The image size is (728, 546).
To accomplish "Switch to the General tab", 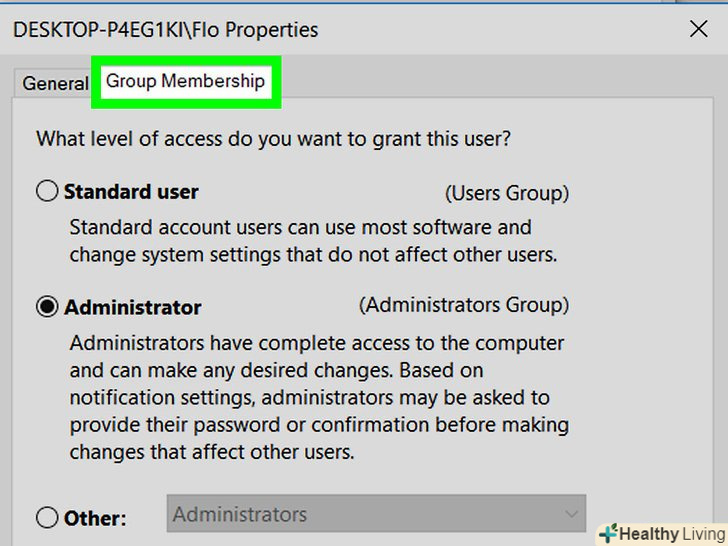I will click(x=55, y=83).
